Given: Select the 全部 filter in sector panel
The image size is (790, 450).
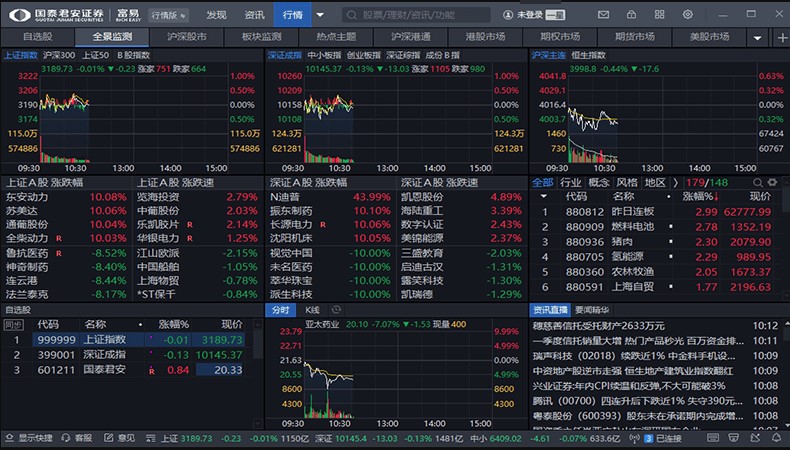Looking at the screenshot, I should click(x=543, y=182).
